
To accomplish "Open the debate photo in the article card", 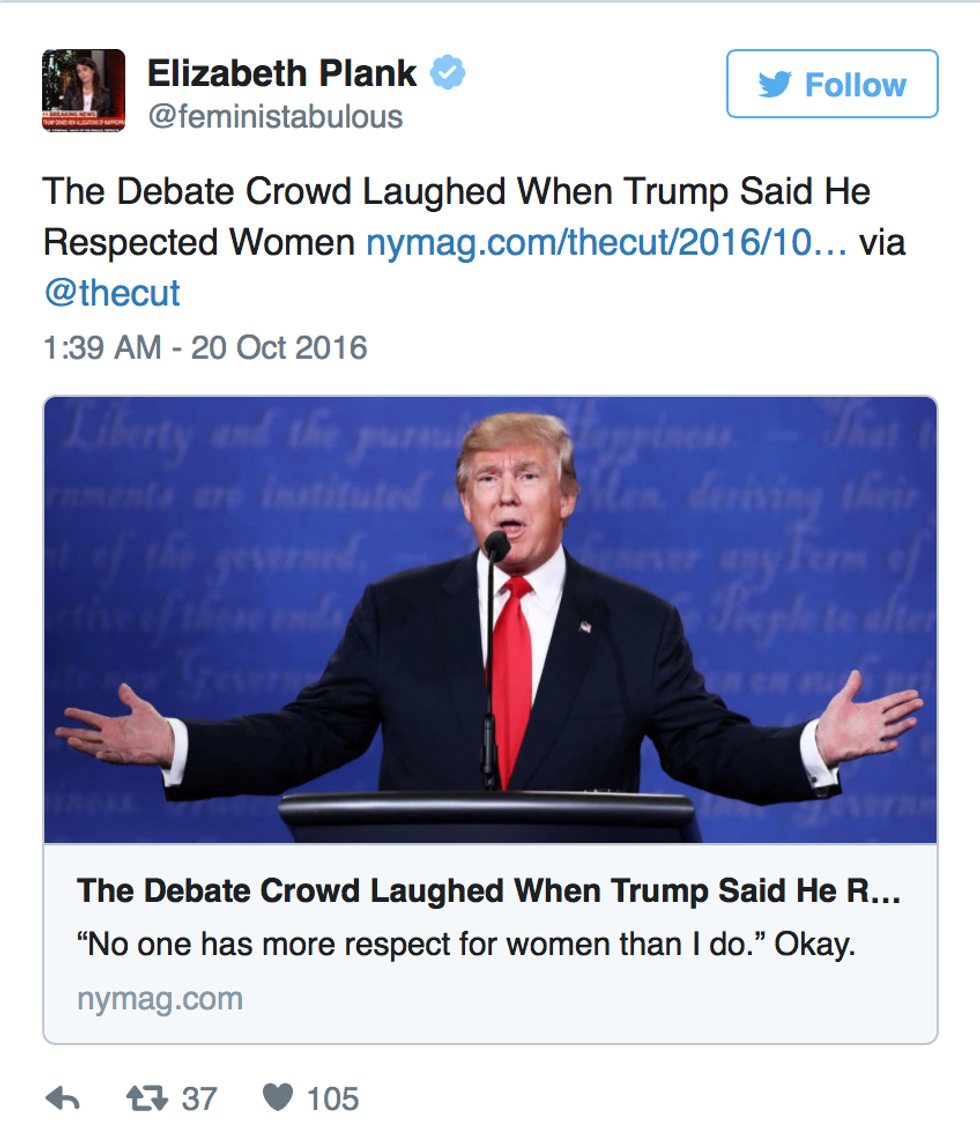I will pos(490,620).
